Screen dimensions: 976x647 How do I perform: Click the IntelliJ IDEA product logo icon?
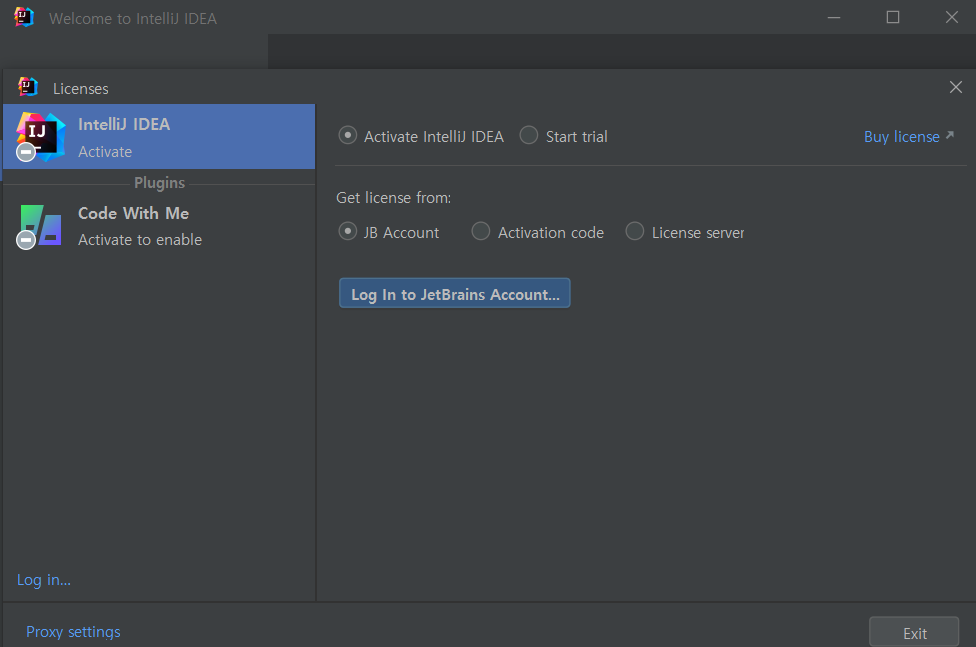point(40,136)
